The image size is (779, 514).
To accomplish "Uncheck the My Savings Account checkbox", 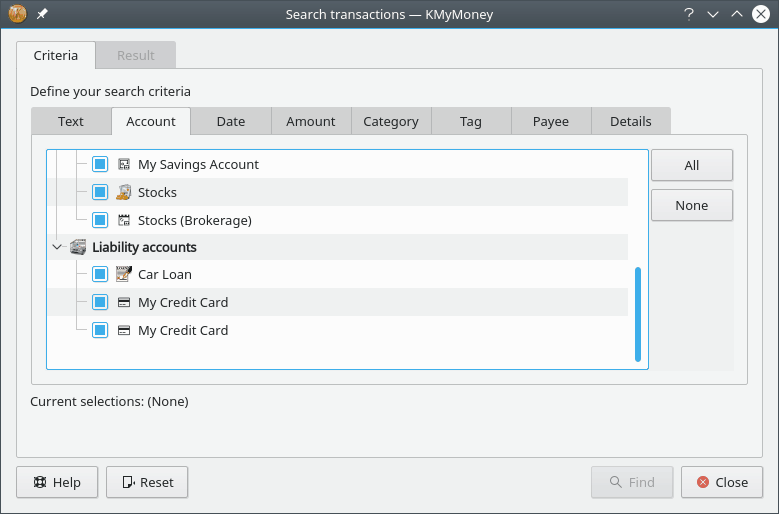I will pos(100,164).
